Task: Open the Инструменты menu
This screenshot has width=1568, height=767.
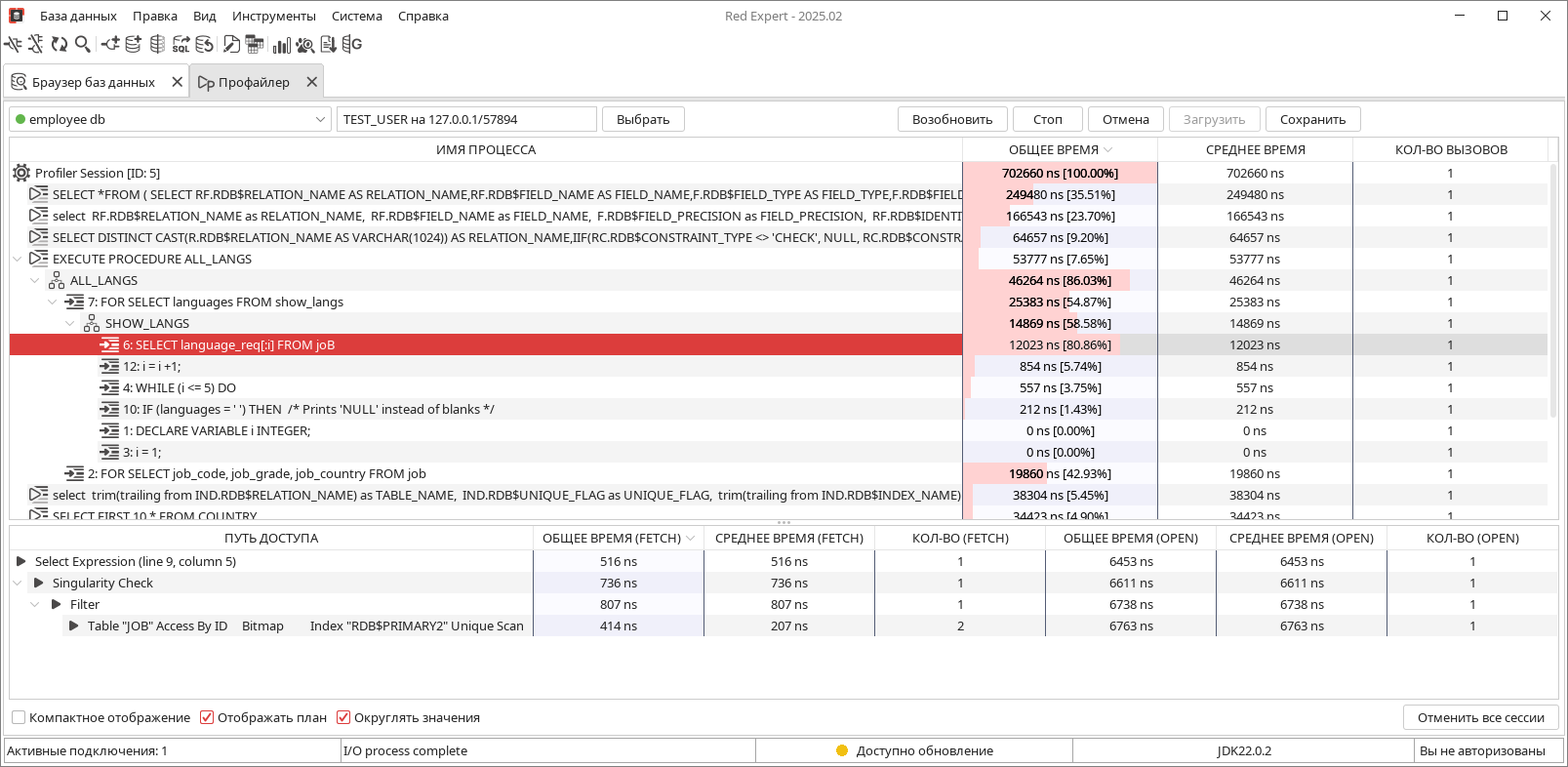Action: (x=273, y=16)
